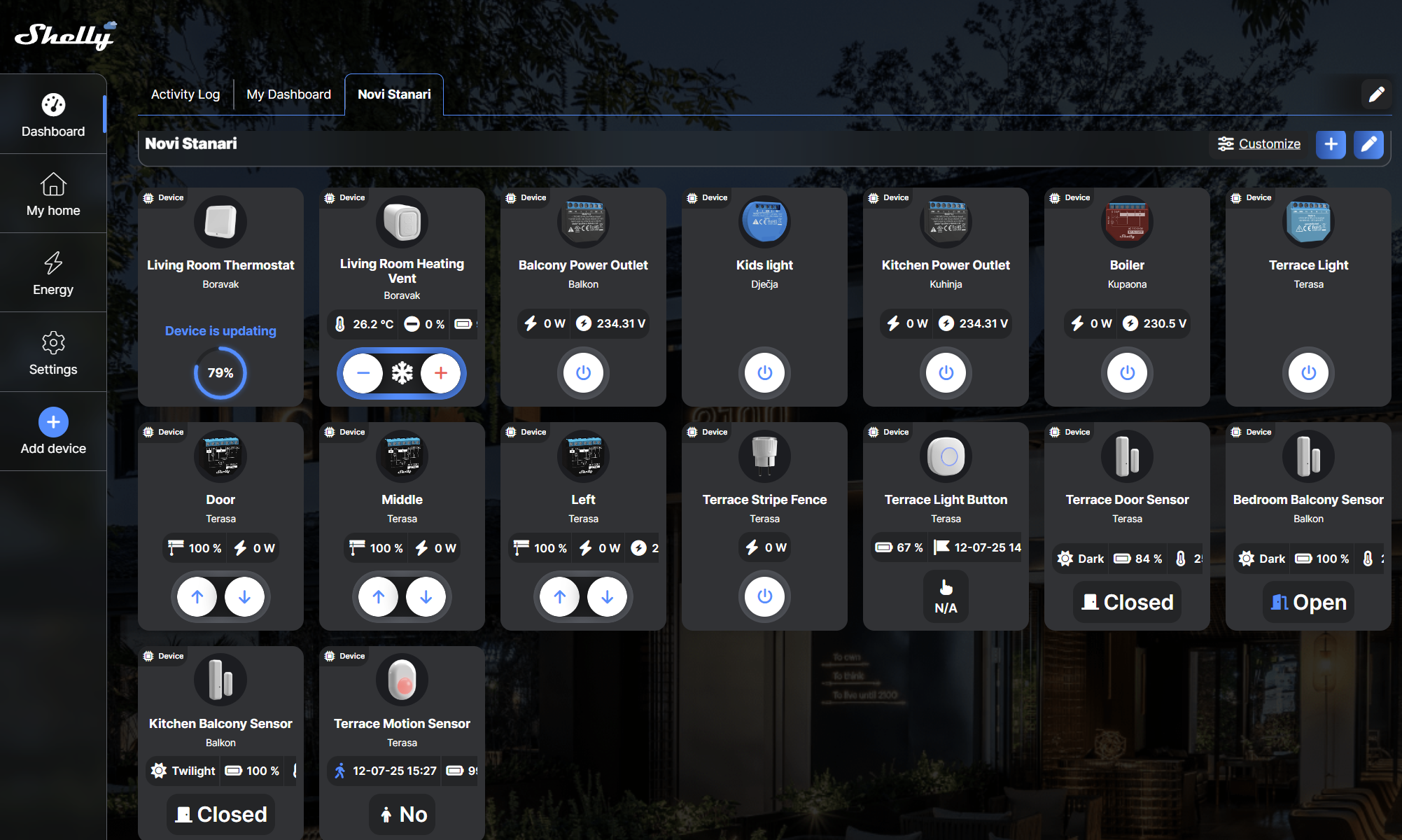Viewport: 1402px width, 840px height.
Task: Open the Energy section in sidebar
Action: click(x=53, y=273)
